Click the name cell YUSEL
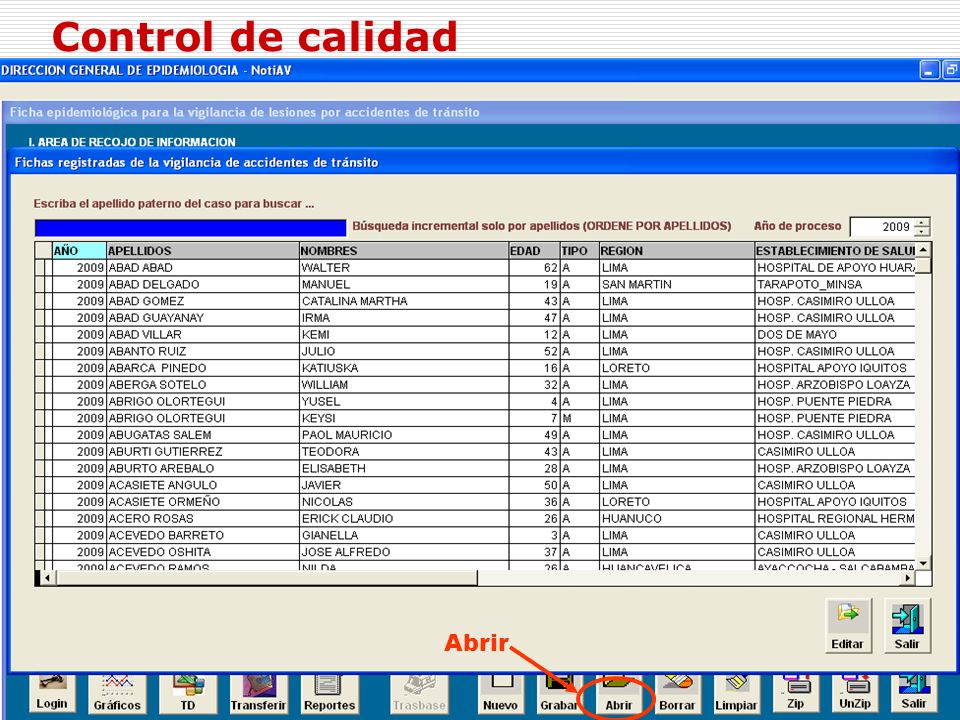The image size is (960, 720). point(404,401)
